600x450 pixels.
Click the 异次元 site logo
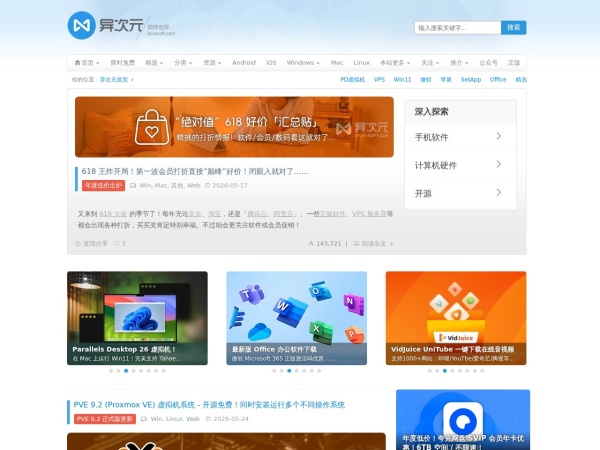[121, 25]
